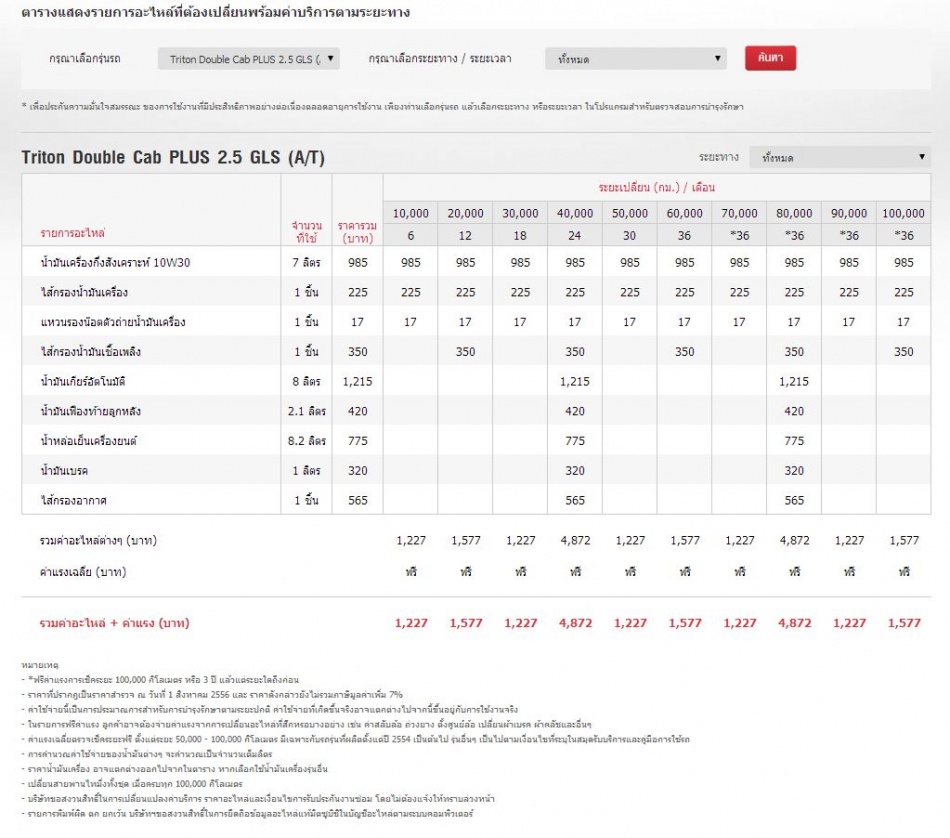Select row น้ำมันเกียร์อัตโนมัติ
Image resolution: width=950 pixels, height=838 pixels.
click(476, 381)
